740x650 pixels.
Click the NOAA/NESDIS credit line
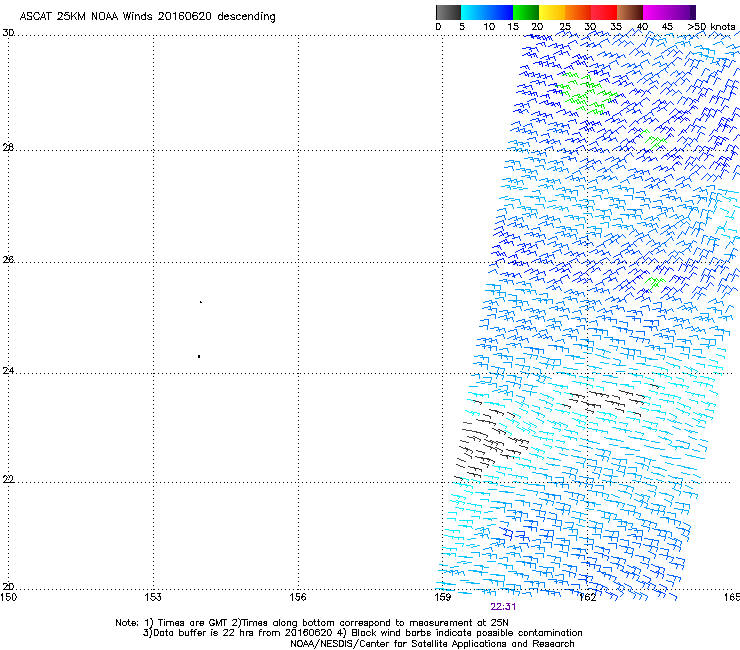(432, 644)
